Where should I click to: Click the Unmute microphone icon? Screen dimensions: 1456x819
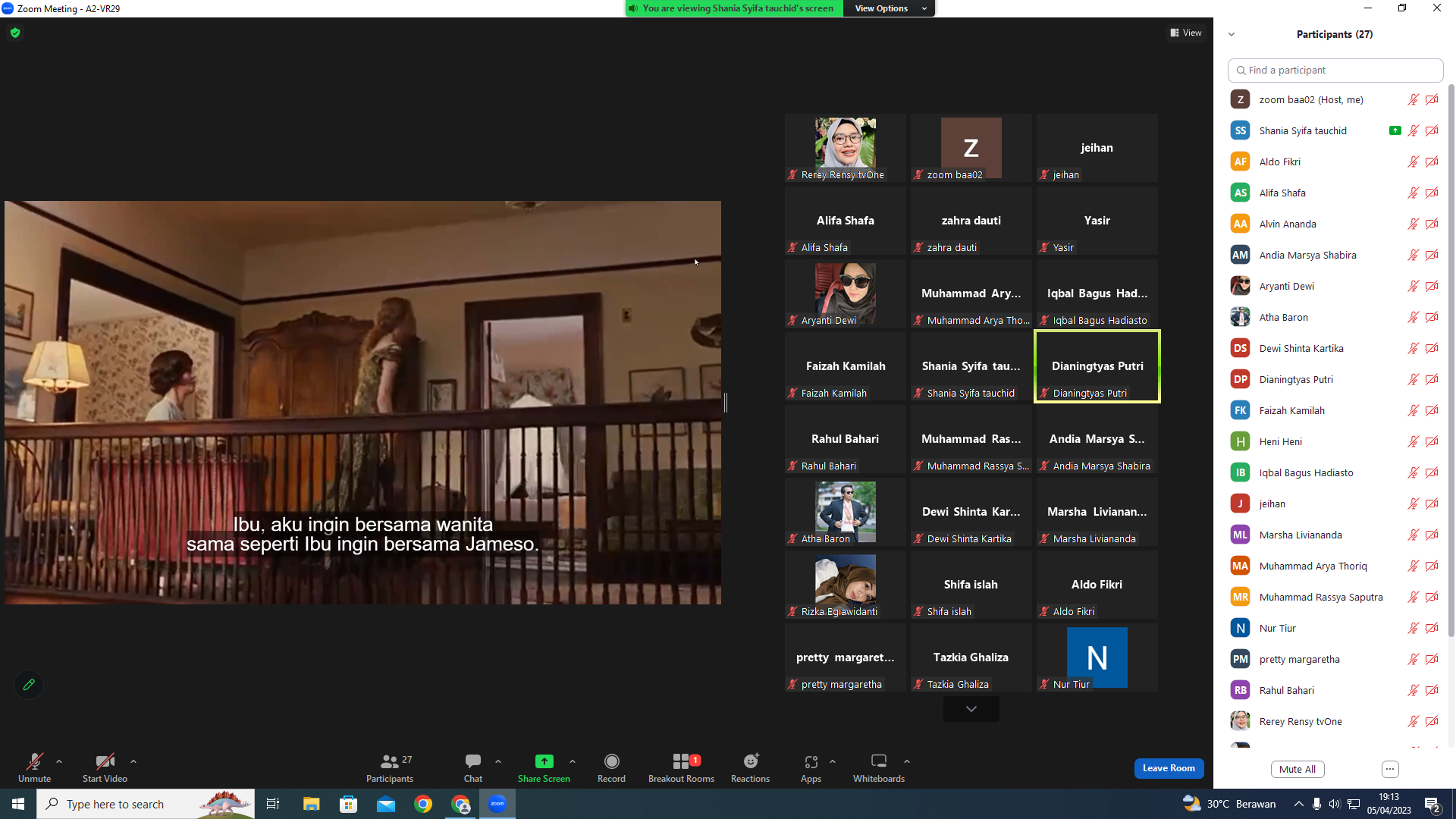(34, 761)
